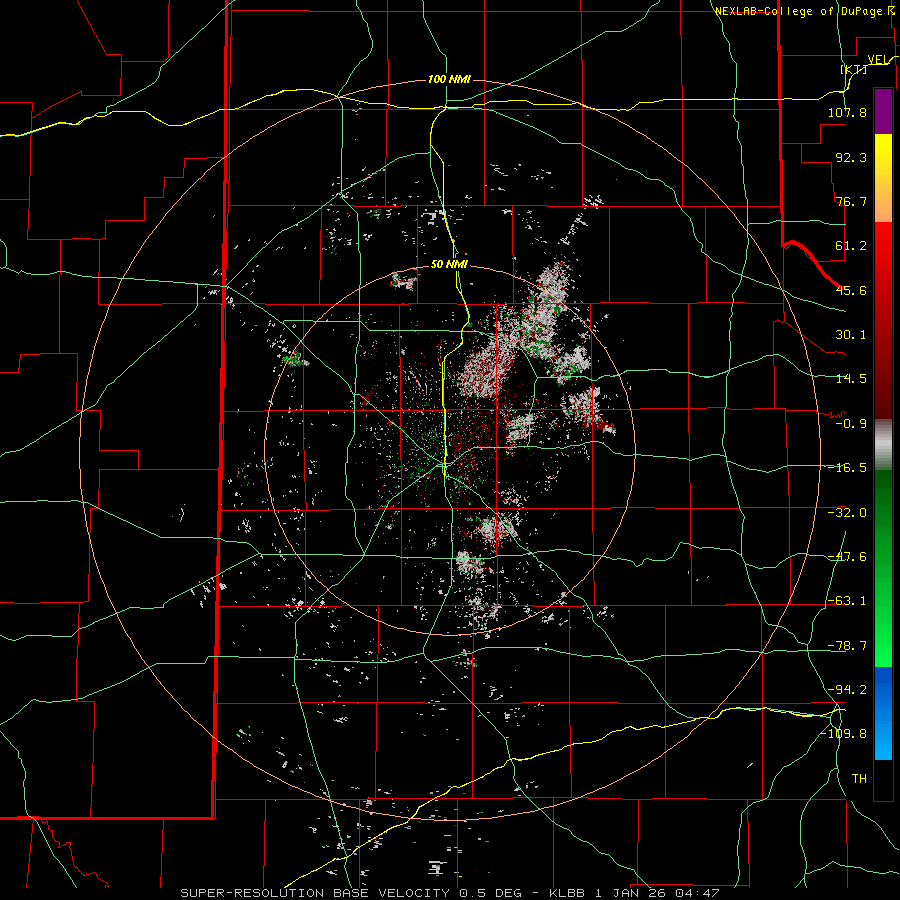
Task: Click the TH legend label
Action: 859,779
